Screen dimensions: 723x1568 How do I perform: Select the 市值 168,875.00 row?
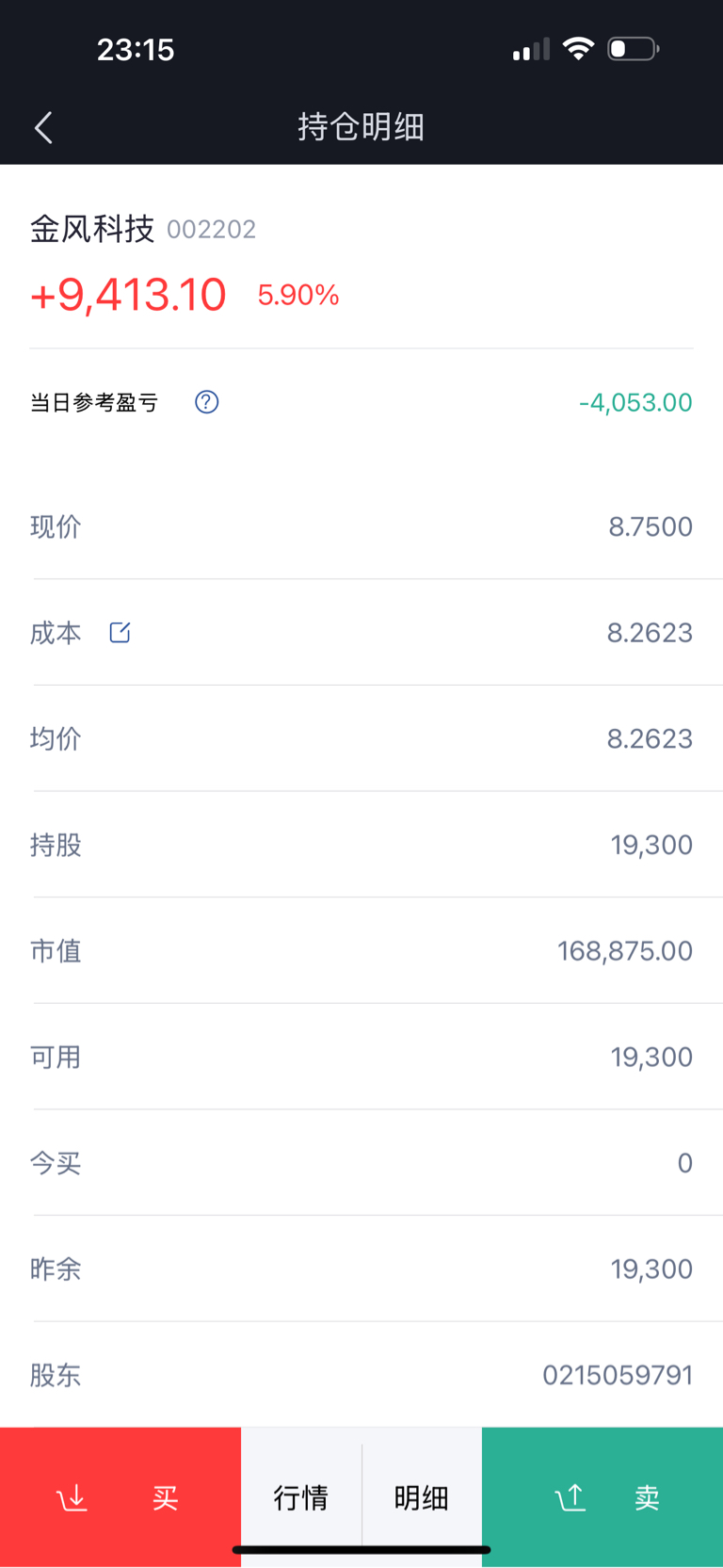pyautogui.click(x=361, y=951)
